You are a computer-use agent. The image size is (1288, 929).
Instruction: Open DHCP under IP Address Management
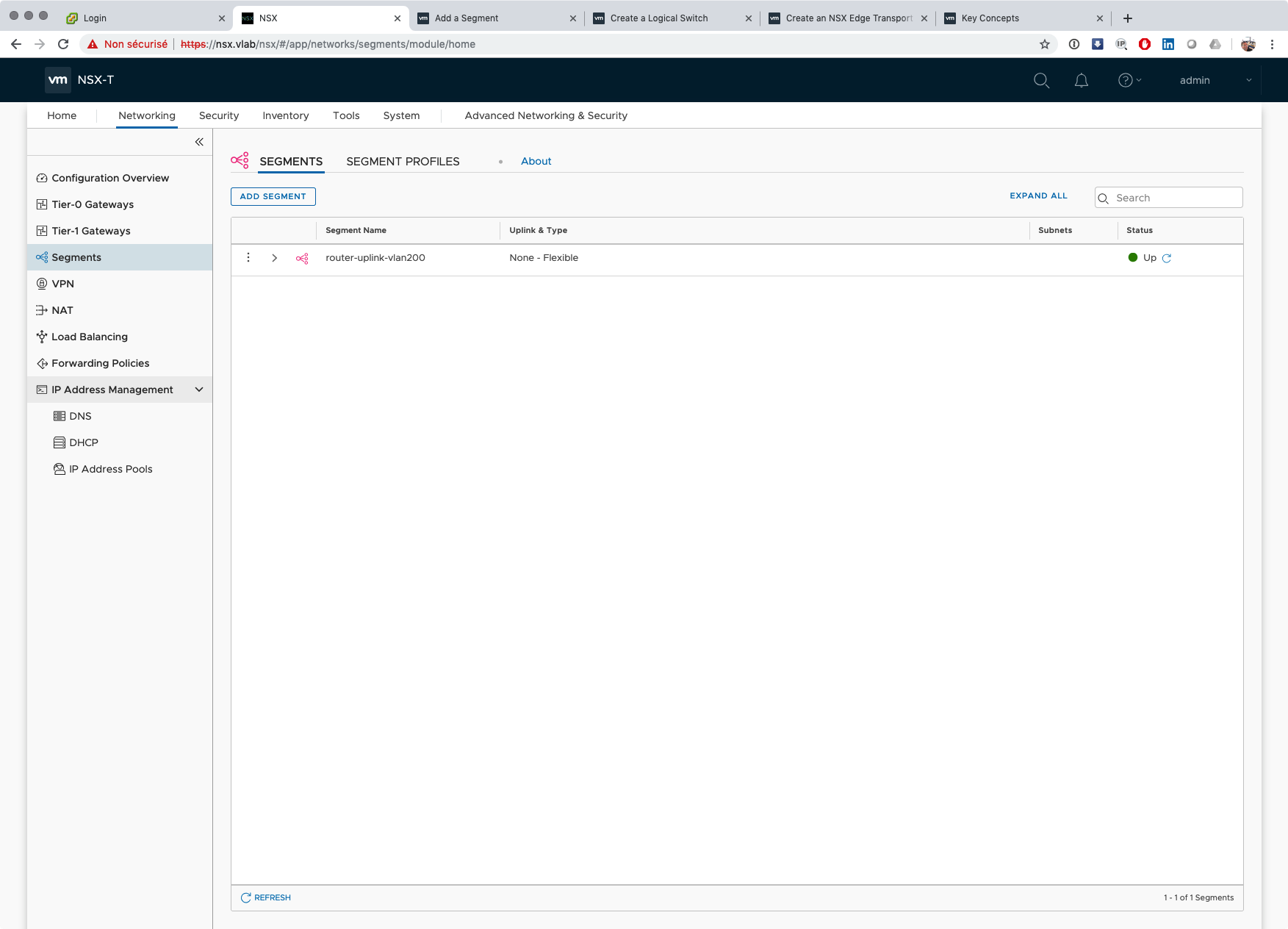click(x=84, y=442)
